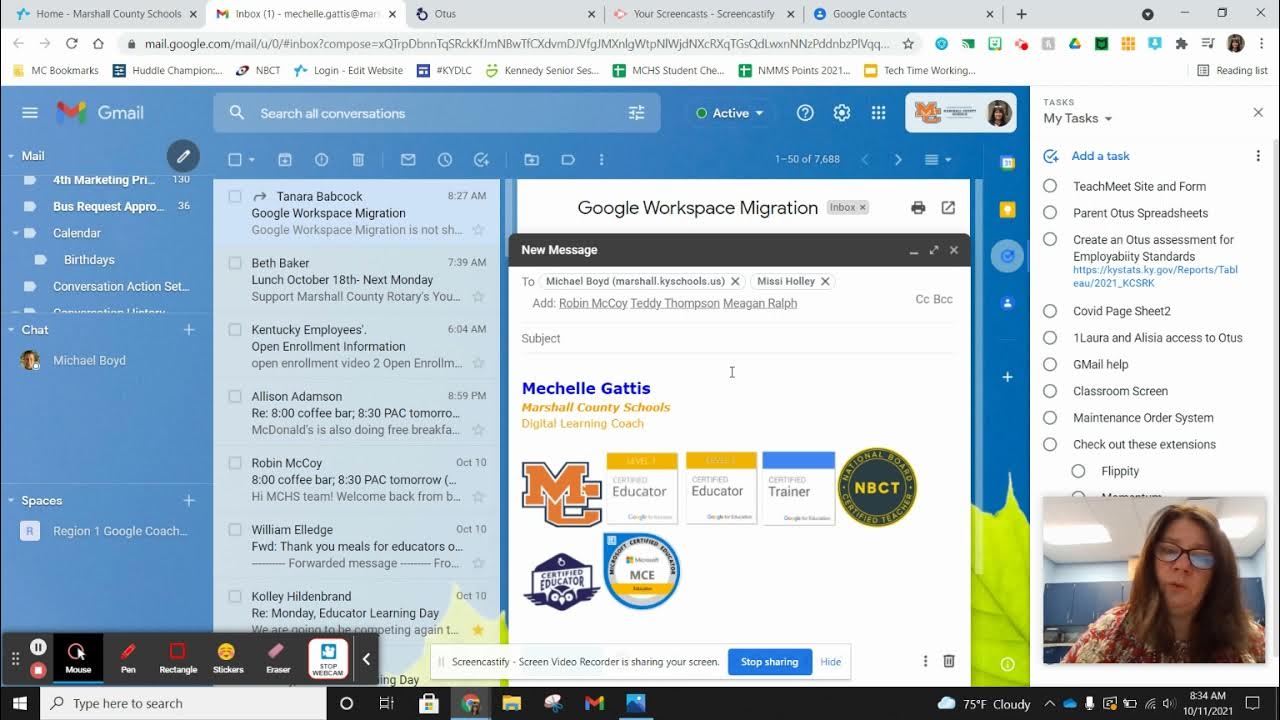
Task: Open Google Keep in side panel
Action: click(x=1007, y=210)
